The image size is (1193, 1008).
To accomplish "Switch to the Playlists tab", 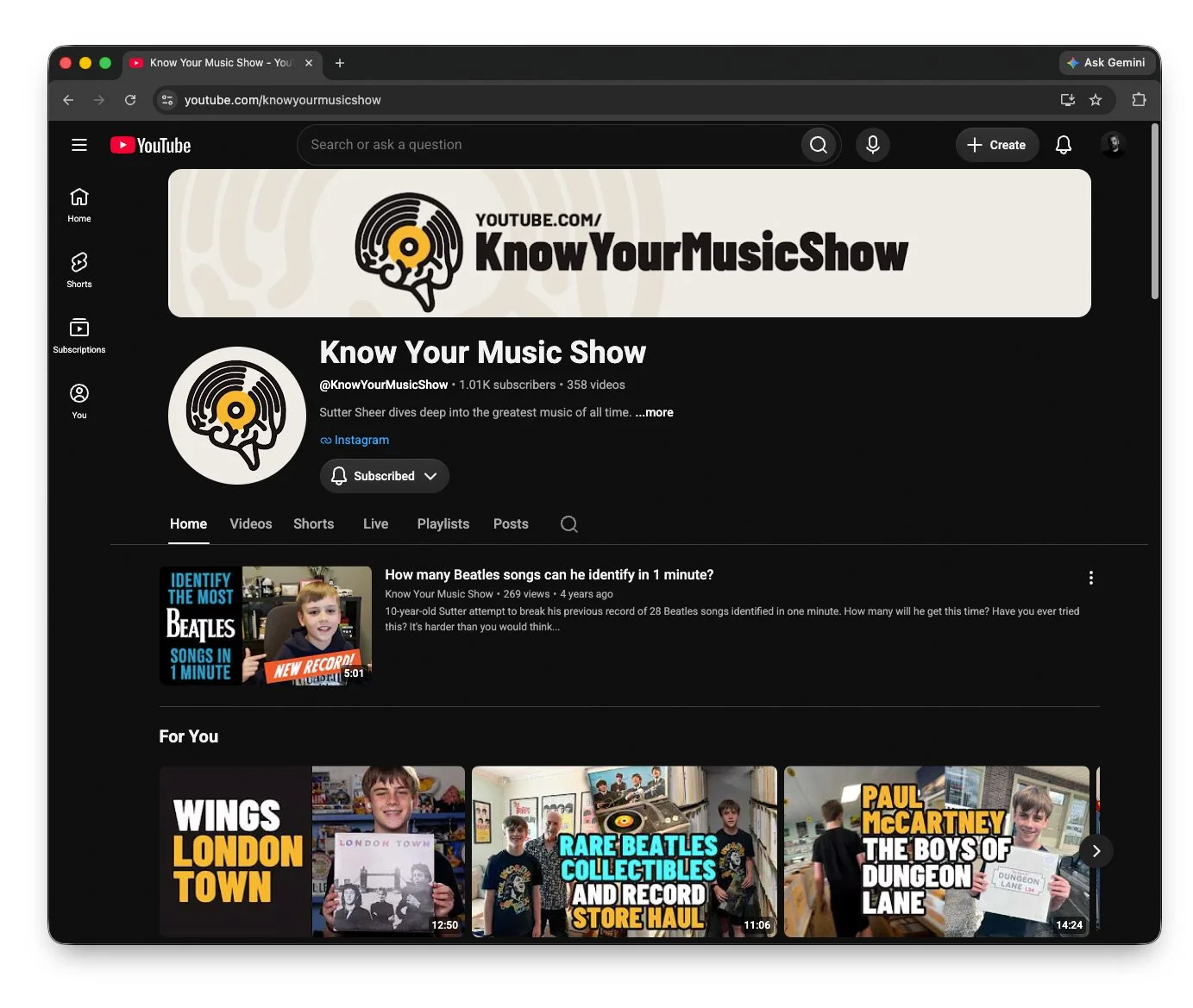I will (x=443, y=524).
